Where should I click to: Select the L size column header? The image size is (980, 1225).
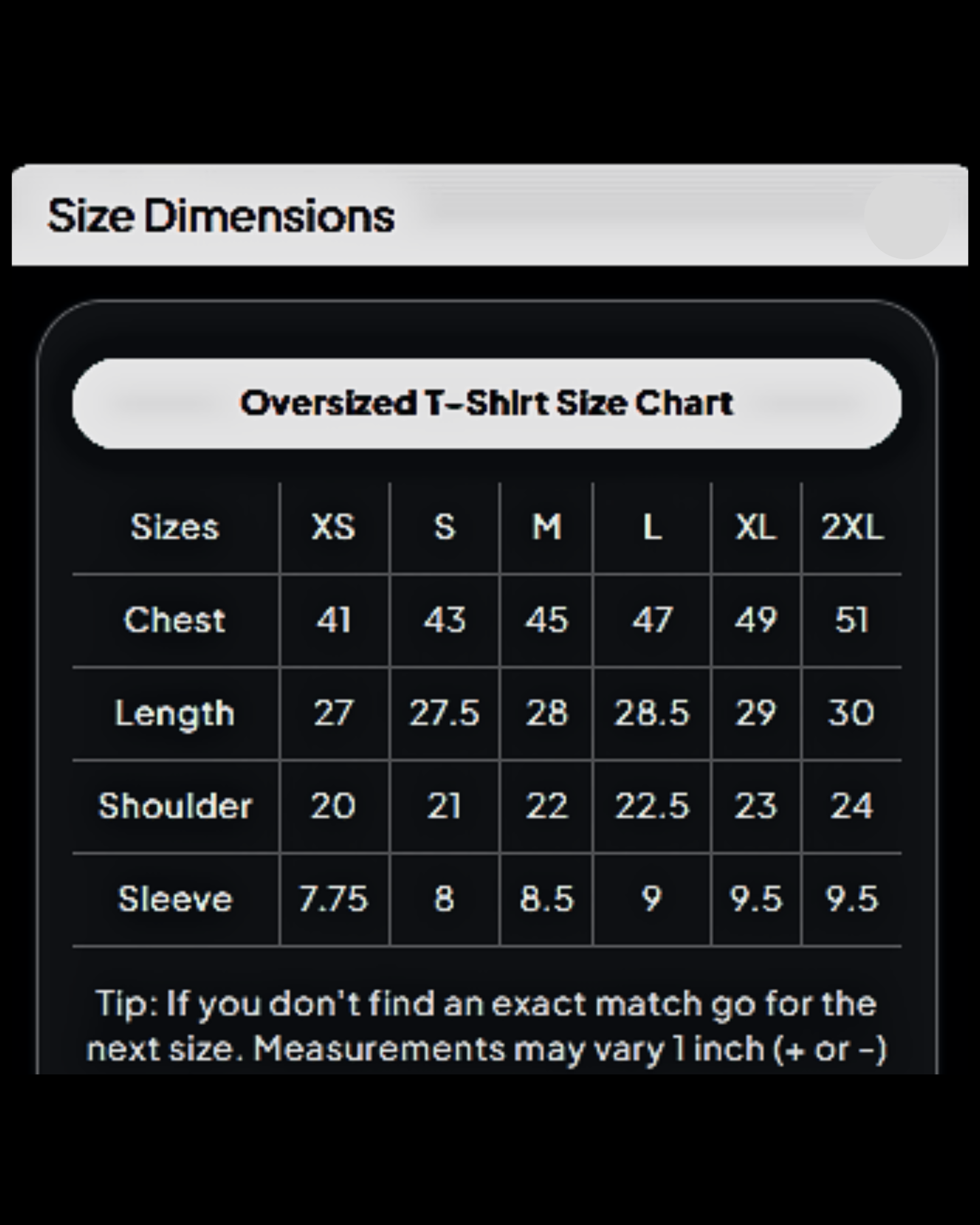point(652,527)
